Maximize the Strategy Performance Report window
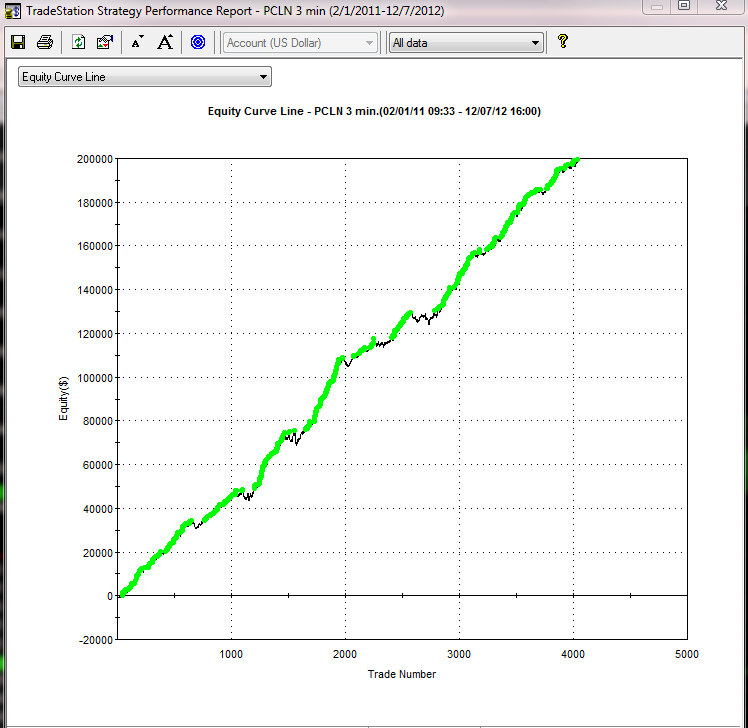Image resolution: width=748 pixels, height=728 pixels. tap(685, 6)
